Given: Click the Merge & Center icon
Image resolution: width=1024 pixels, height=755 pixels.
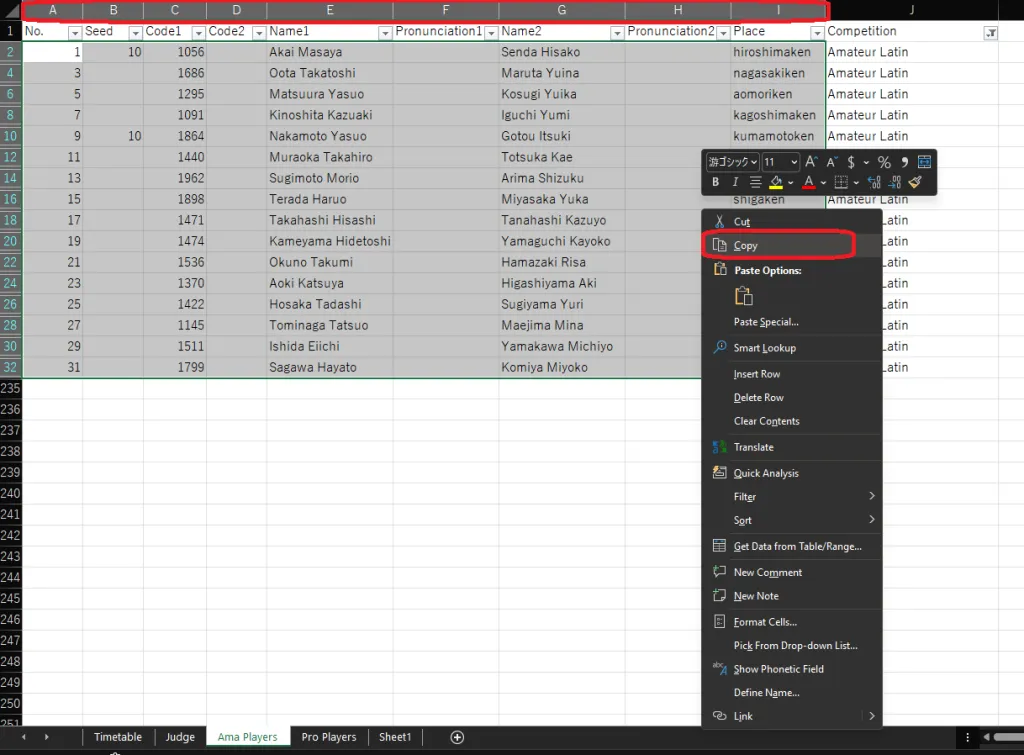Looking at the screenshot, I should (x=924, y=162).
